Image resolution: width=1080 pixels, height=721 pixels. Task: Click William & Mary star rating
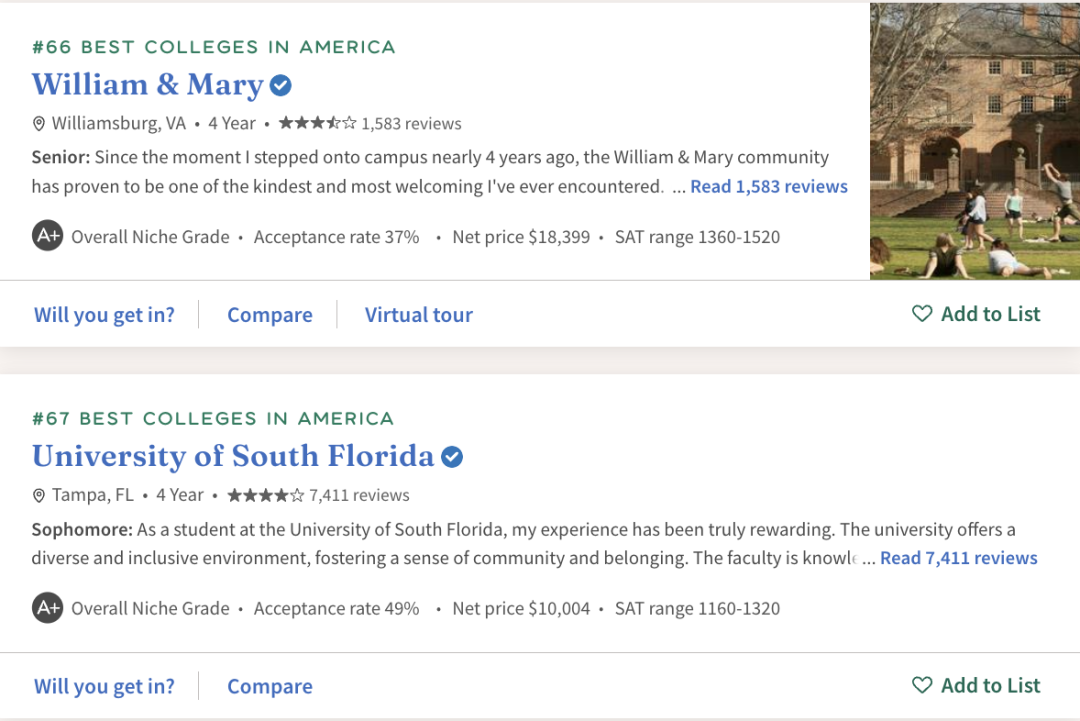[x=317, y=124]
